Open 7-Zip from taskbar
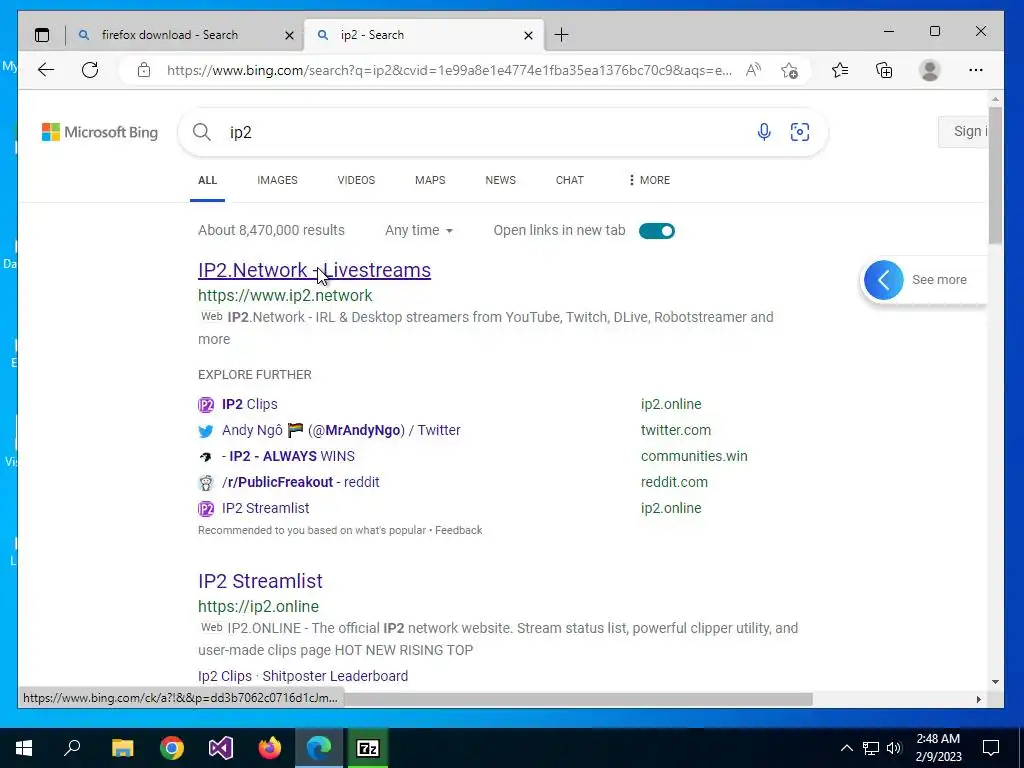The width and height of the screenshot is (1024, 768). [x=368, y=748]
